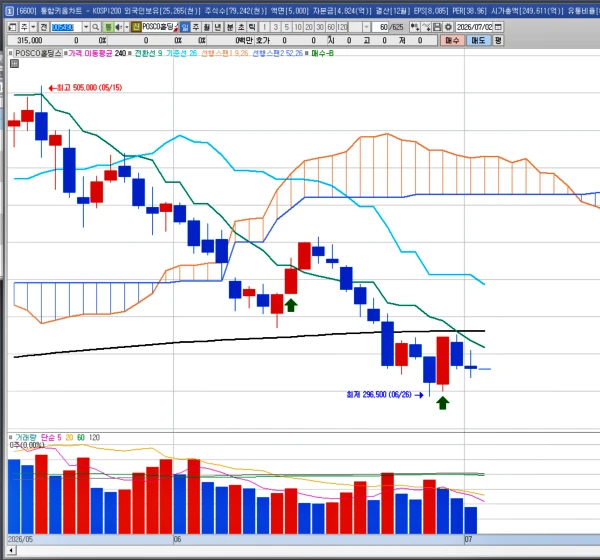
Task: Click the green 통 integration icon
Action: [x=109, y=27]
